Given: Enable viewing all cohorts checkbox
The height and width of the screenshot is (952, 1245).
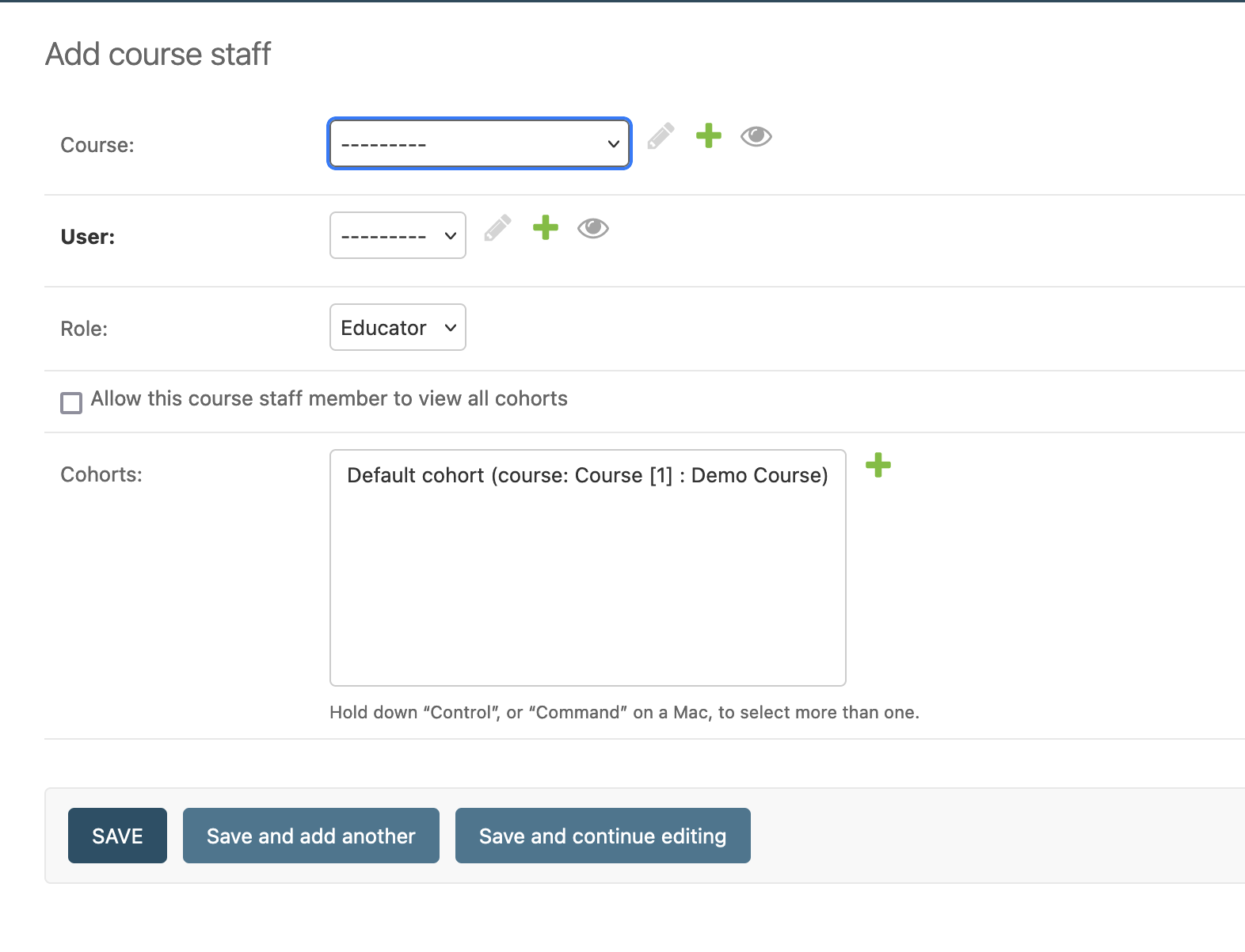Looking at the screenshot, I should [71, 402].
